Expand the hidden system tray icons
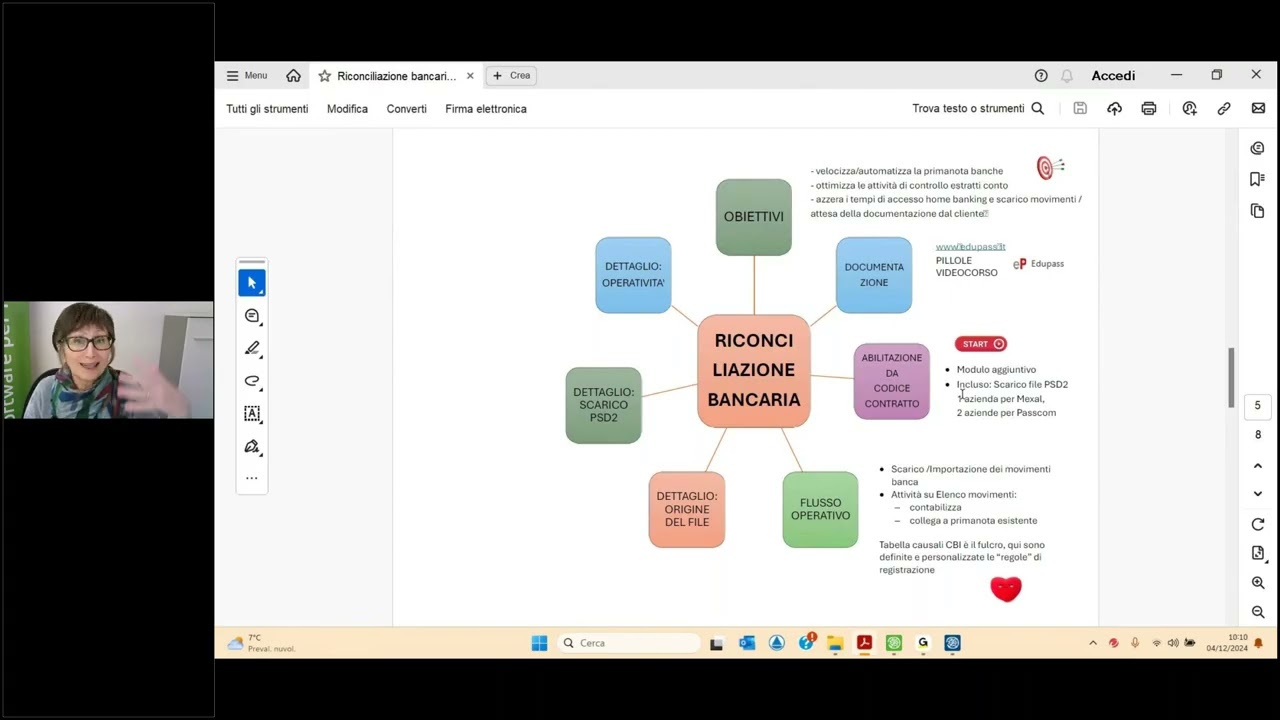1280x720 pixels. point(1093,643)
